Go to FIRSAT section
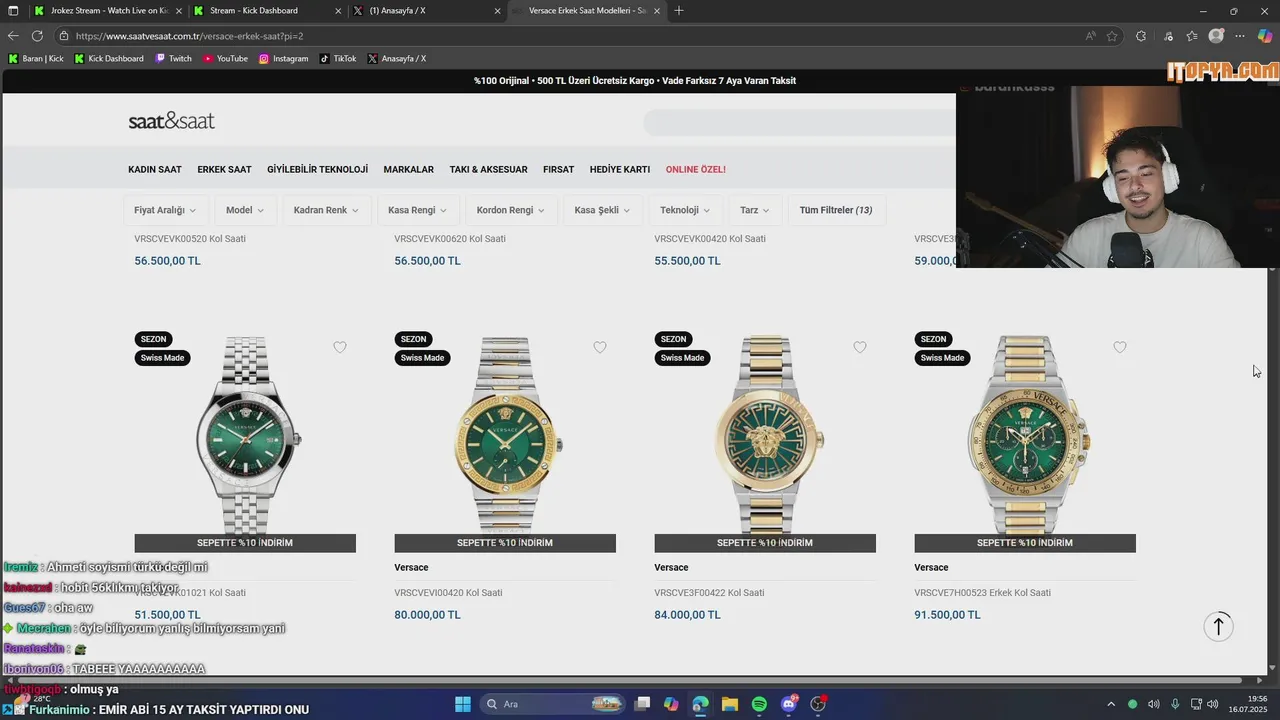The height and width of the screenshot is (720, 1280). [558, 169]
